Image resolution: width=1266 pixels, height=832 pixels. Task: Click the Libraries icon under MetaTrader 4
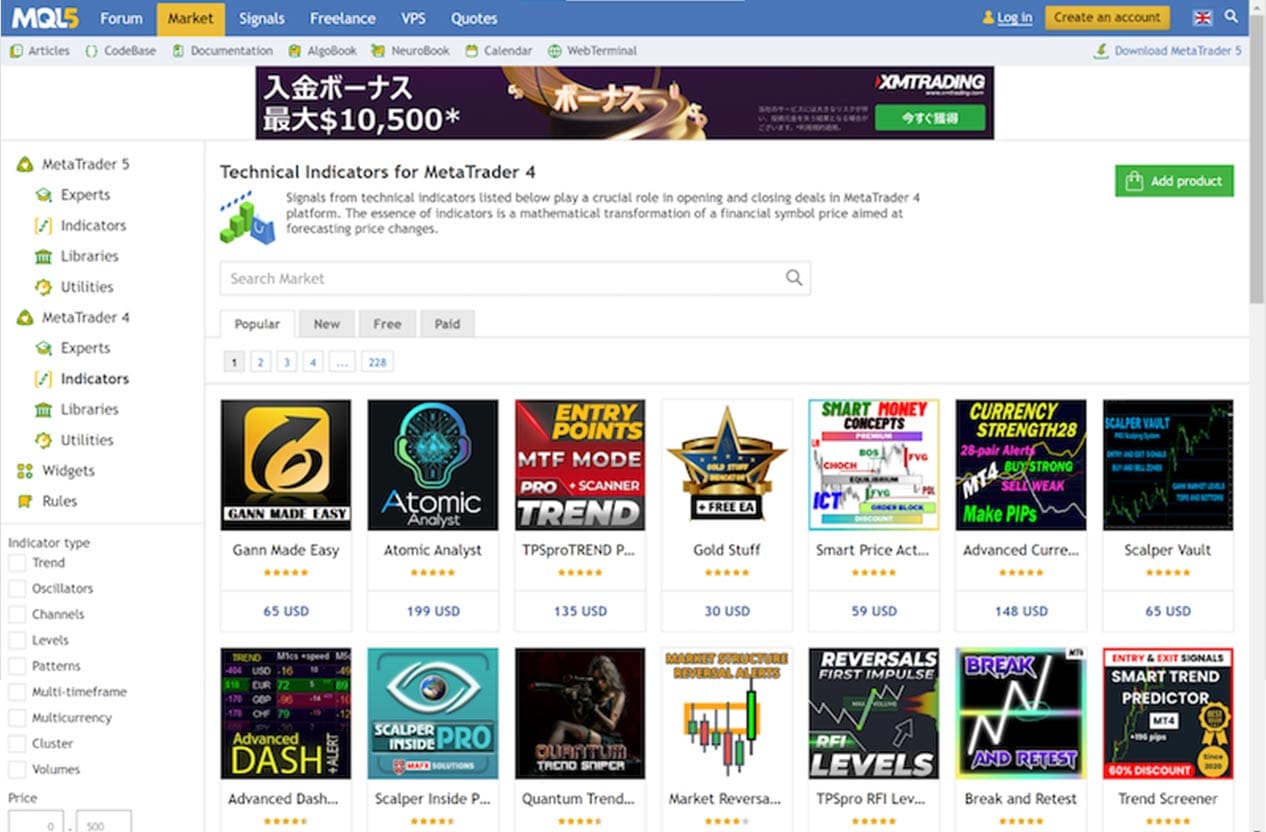pos(43,409)
